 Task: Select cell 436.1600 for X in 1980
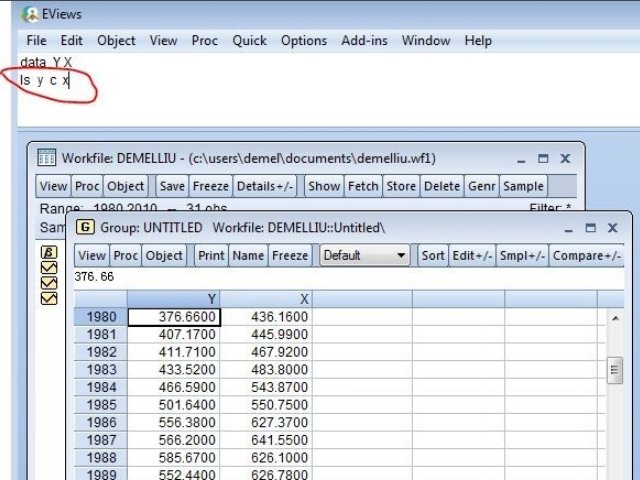click(266, 317)
